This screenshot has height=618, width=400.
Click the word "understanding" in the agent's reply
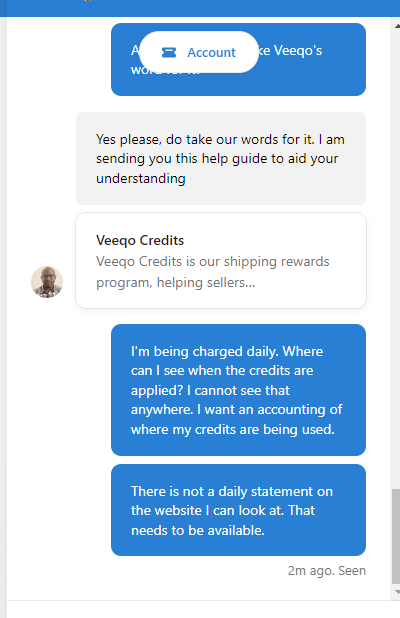(141, 179)
